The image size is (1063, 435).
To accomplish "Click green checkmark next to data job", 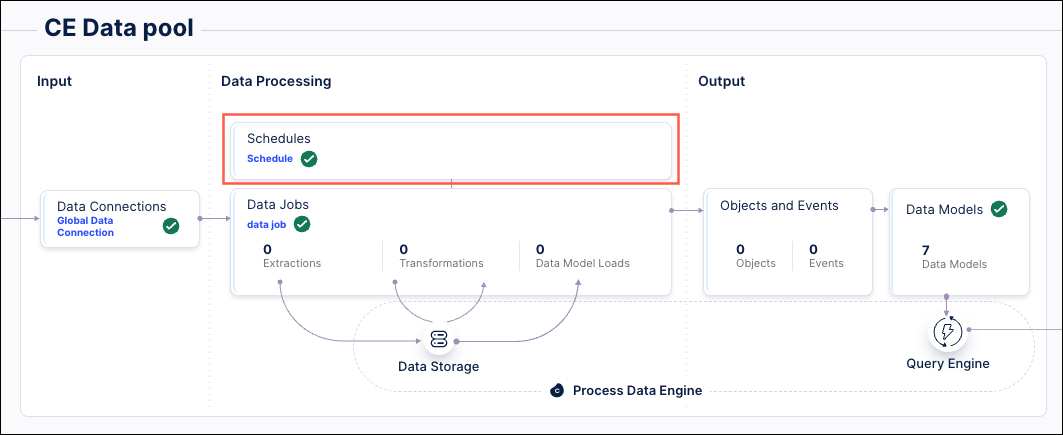I will click(x=302, y=224).
